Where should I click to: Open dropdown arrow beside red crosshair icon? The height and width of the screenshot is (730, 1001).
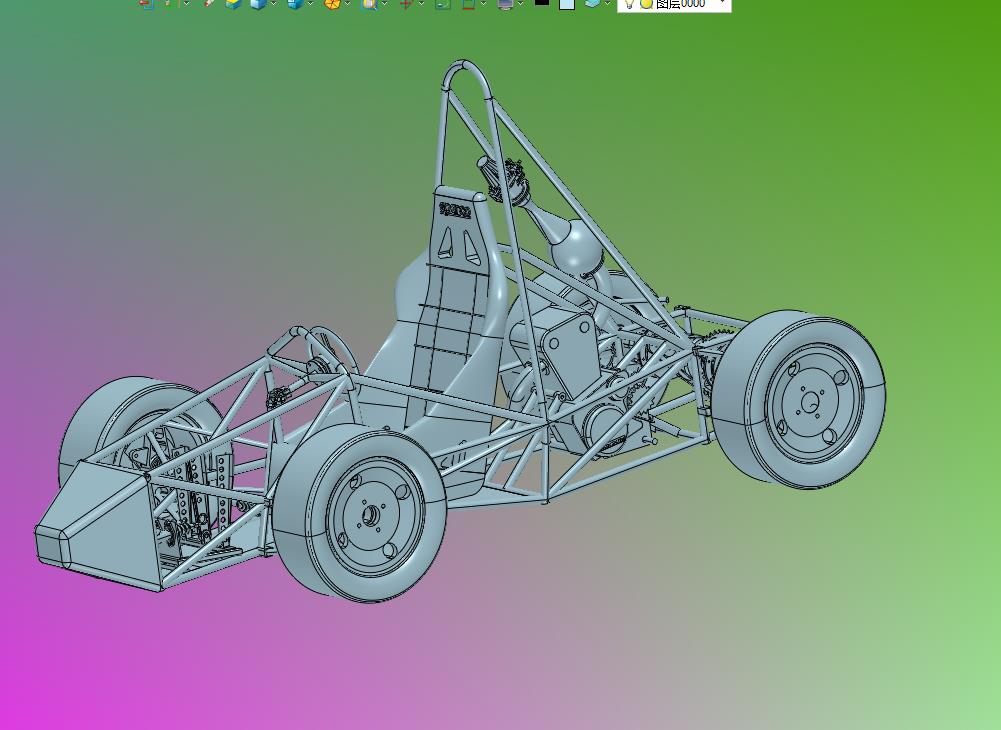pos(421,4)
